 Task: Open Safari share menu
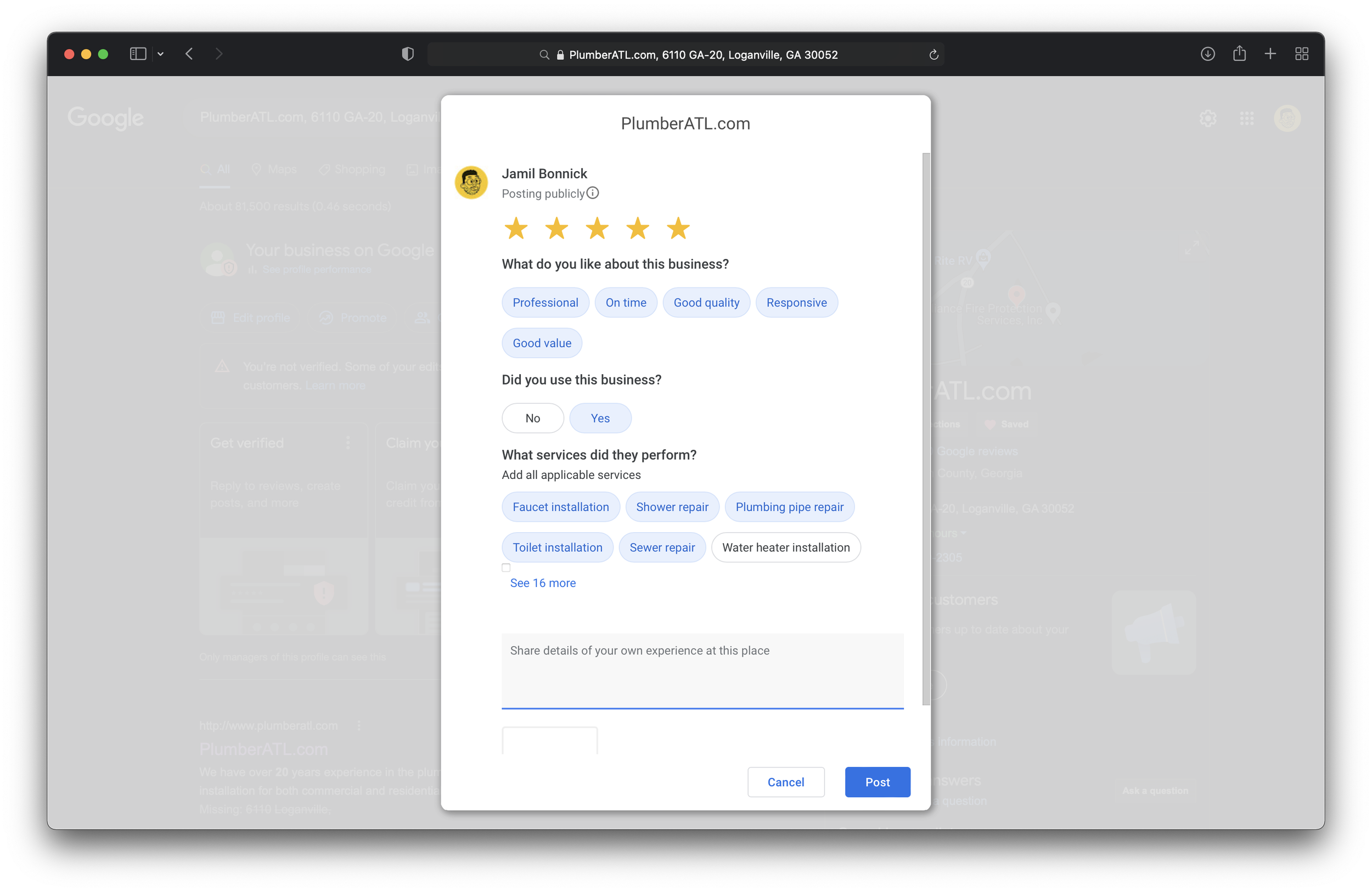(x=1239, y=54)
